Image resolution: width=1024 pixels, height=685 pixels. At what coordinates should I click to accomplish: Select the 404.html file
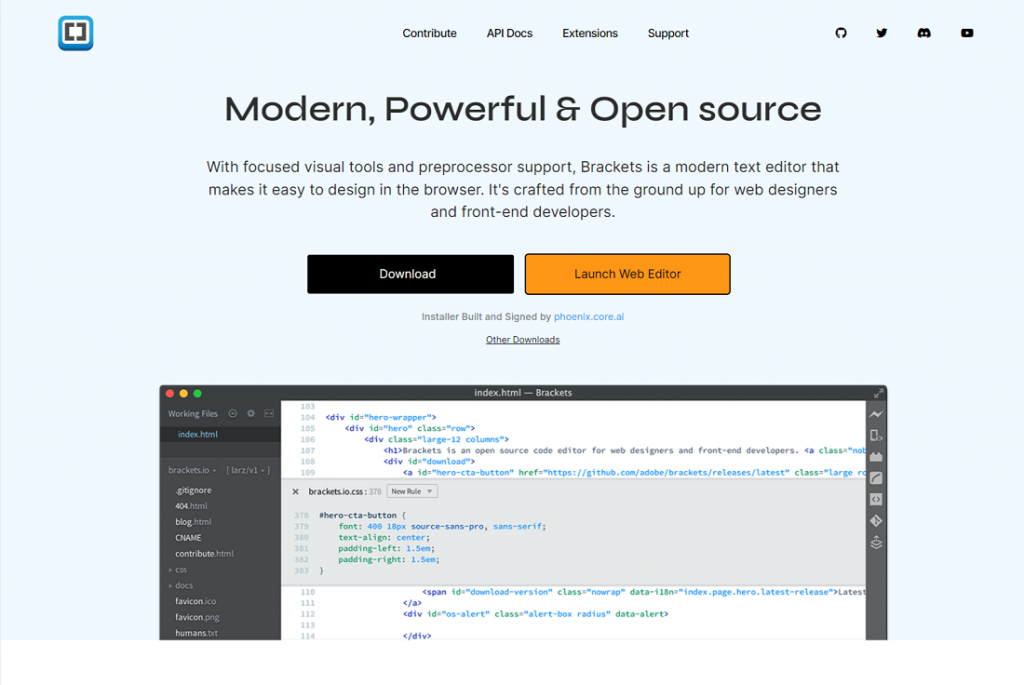pyautogui.click(x=191, y=506)
